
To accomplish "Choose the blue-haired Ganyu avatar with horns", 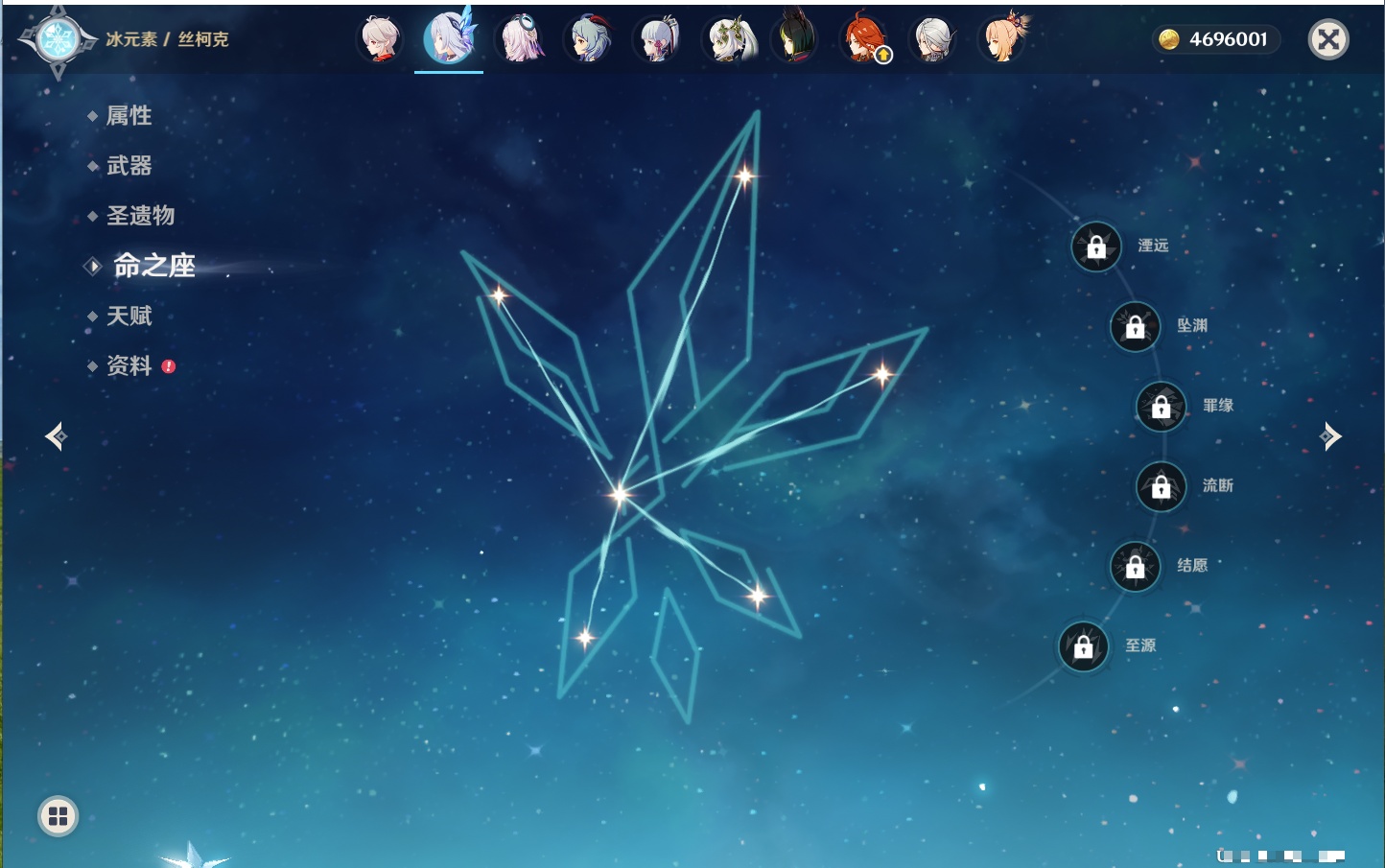I will pyautogui.click(x=589, y=40).
